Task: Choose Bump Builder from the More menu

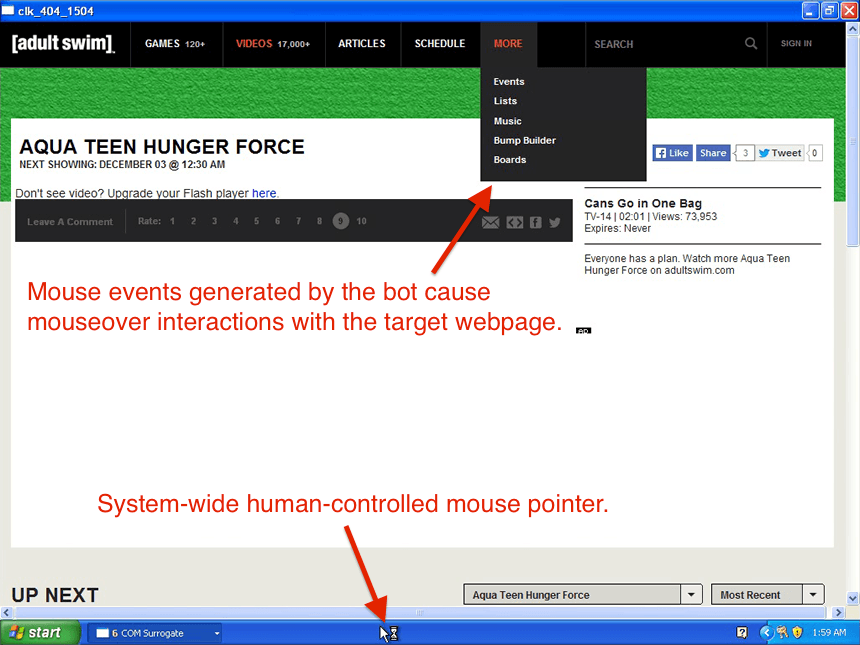Action: pyautogui.click(x=525, y=140)
